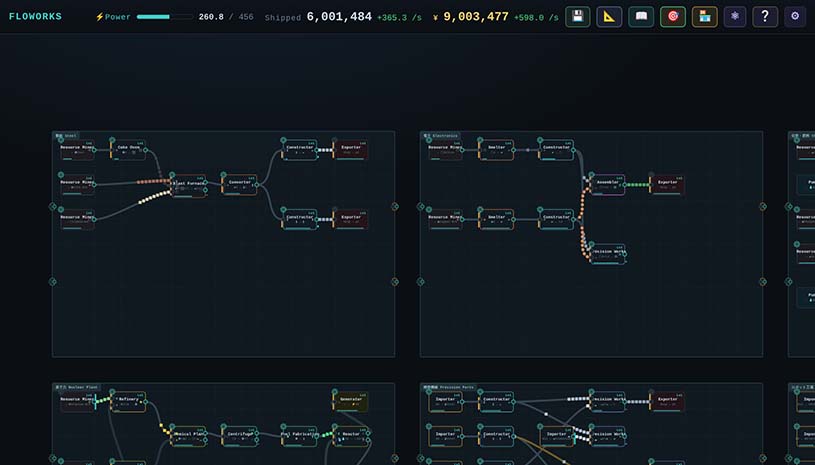Click the +598.0 /s income rate
The height and width of the screenshot is (465, 815).
click(x=536, y=18)
